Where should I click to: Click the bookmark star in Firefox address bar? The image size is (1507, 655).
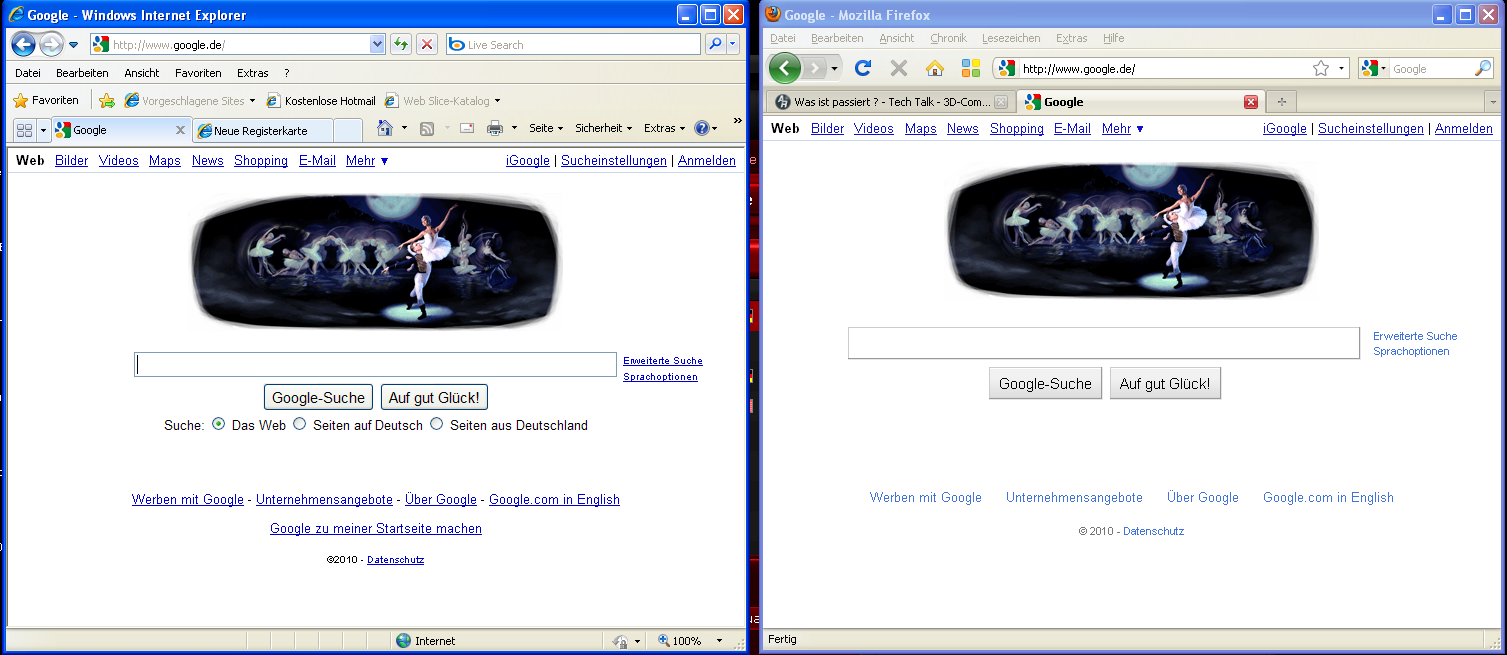click(1321, 68)
